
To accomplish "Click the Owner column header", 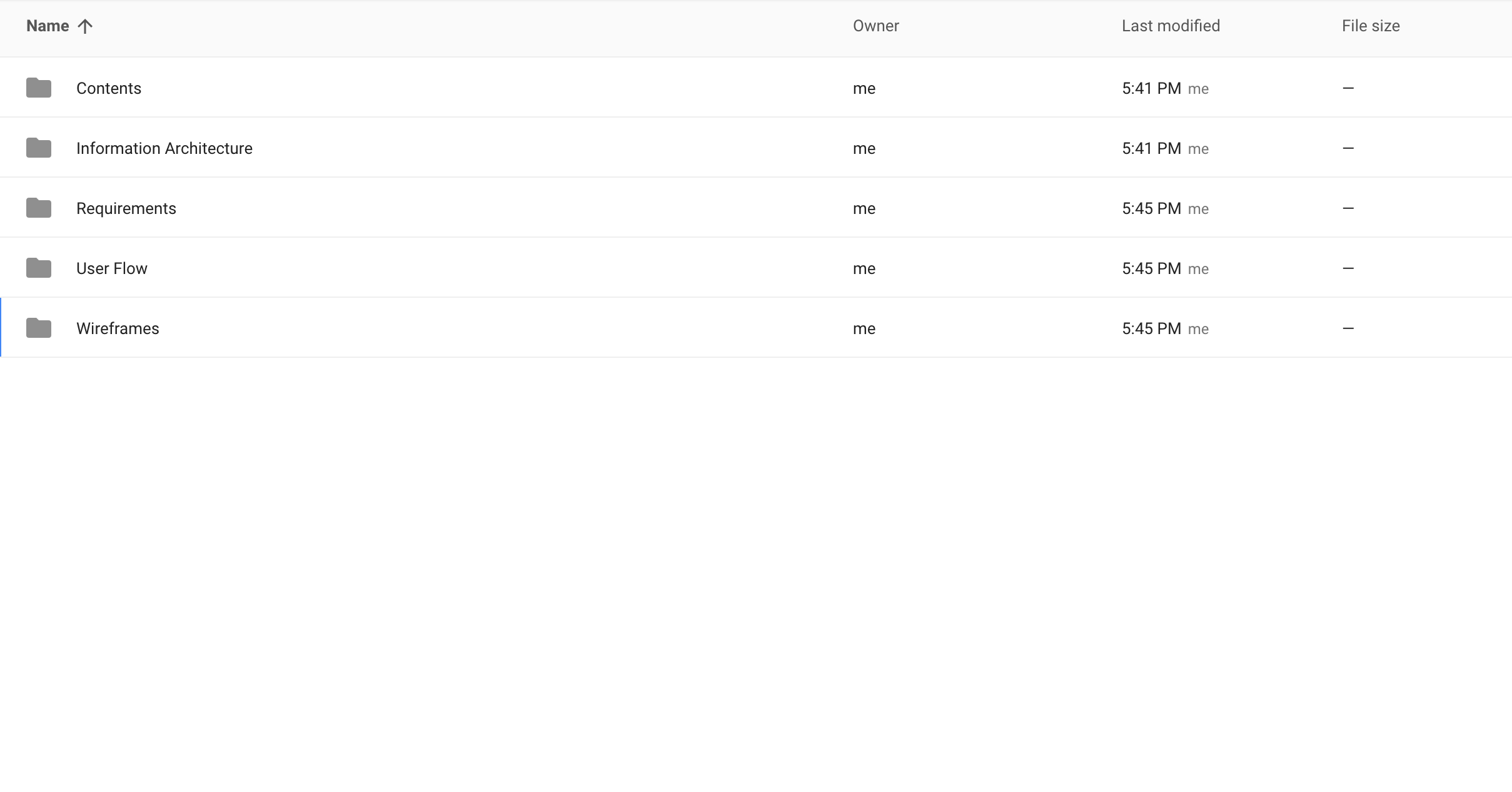I will coord(875,26).
